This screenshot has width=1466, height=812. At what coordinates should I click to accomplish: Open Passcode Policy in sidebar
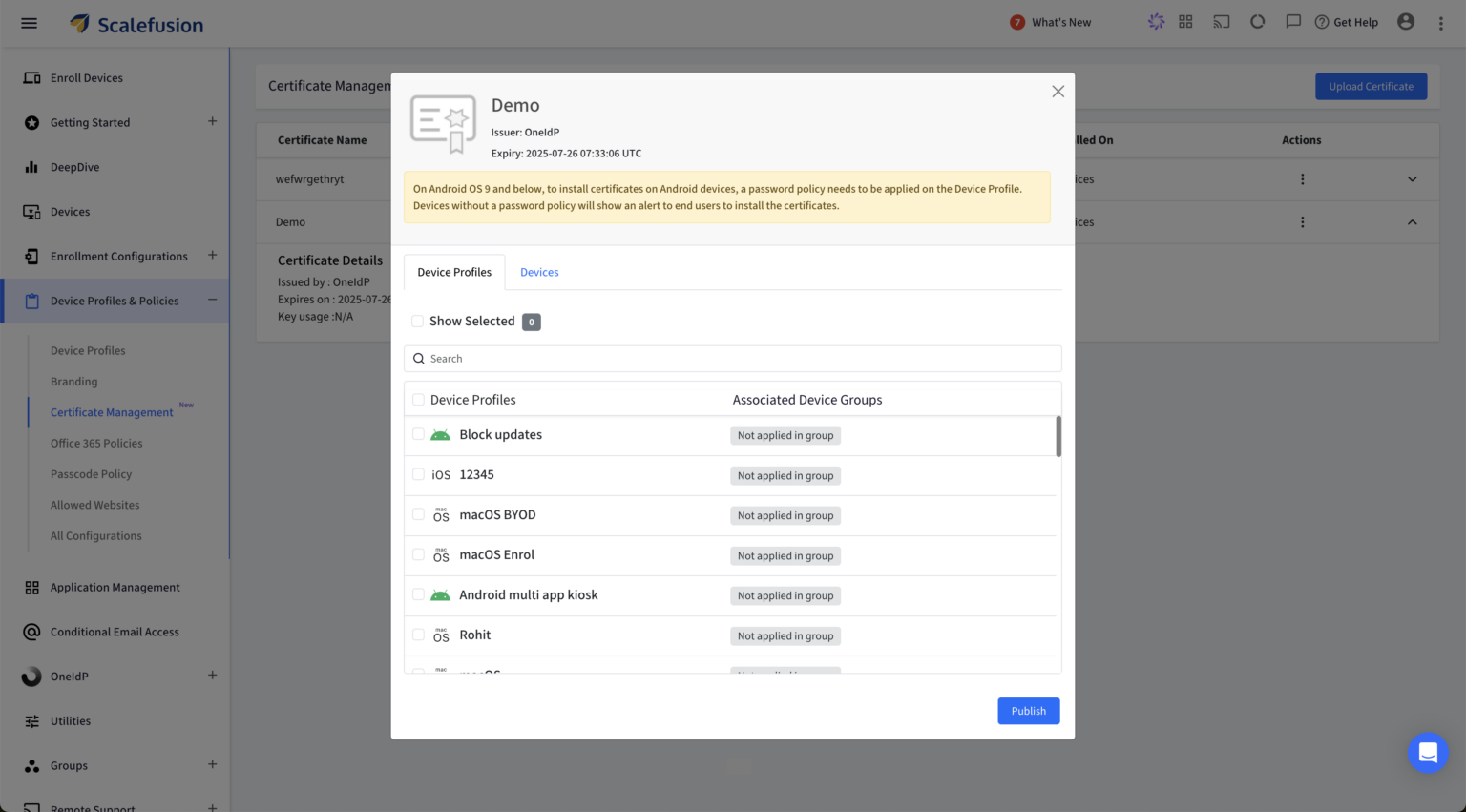(91, 474)
